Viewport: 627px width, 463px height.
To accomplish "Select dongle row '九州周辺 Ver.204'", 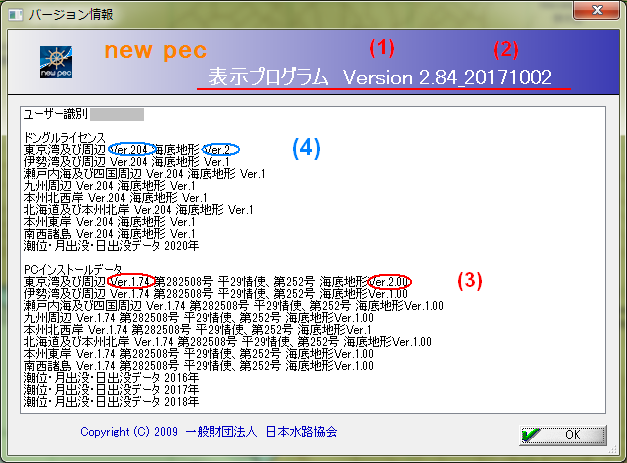I will pos(110,186).
